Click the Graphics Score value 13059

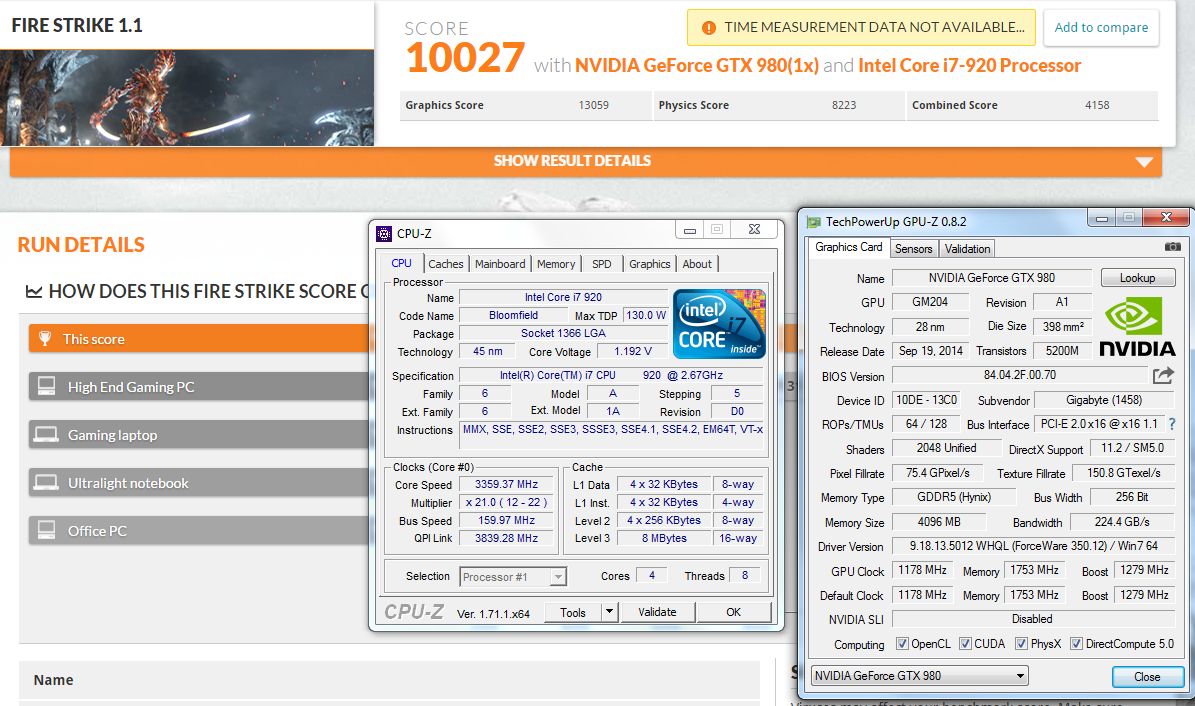[x=594, y=105]
